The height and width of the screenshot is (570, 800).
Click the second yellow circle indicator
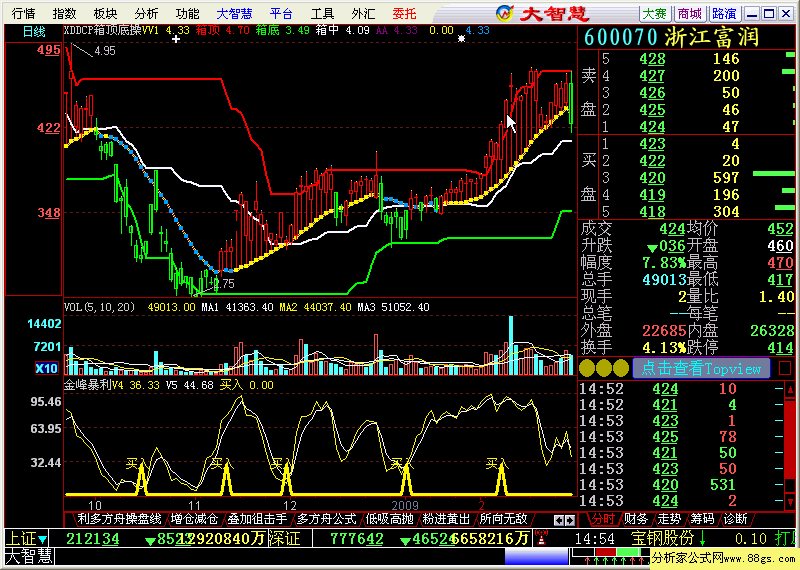coord(604,368)
